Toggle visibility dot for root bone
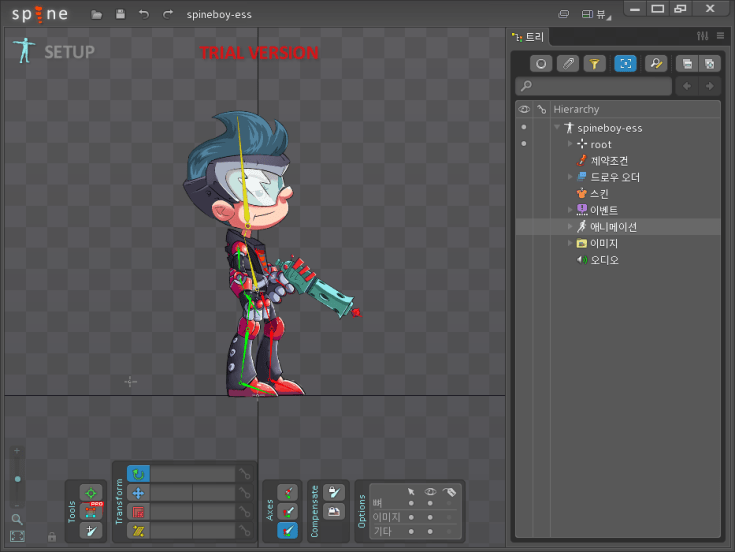 pyautogui.click(x=524, y=144)
